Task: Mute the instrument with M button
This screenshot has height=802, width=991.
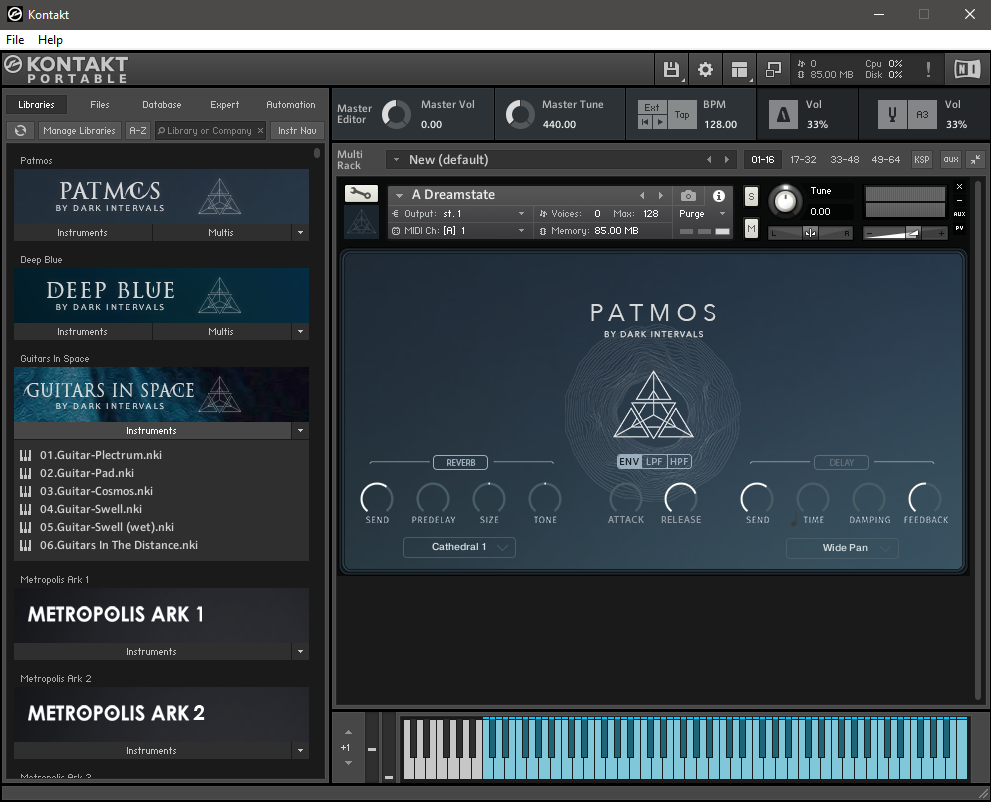Action: [x=751, y=228]
